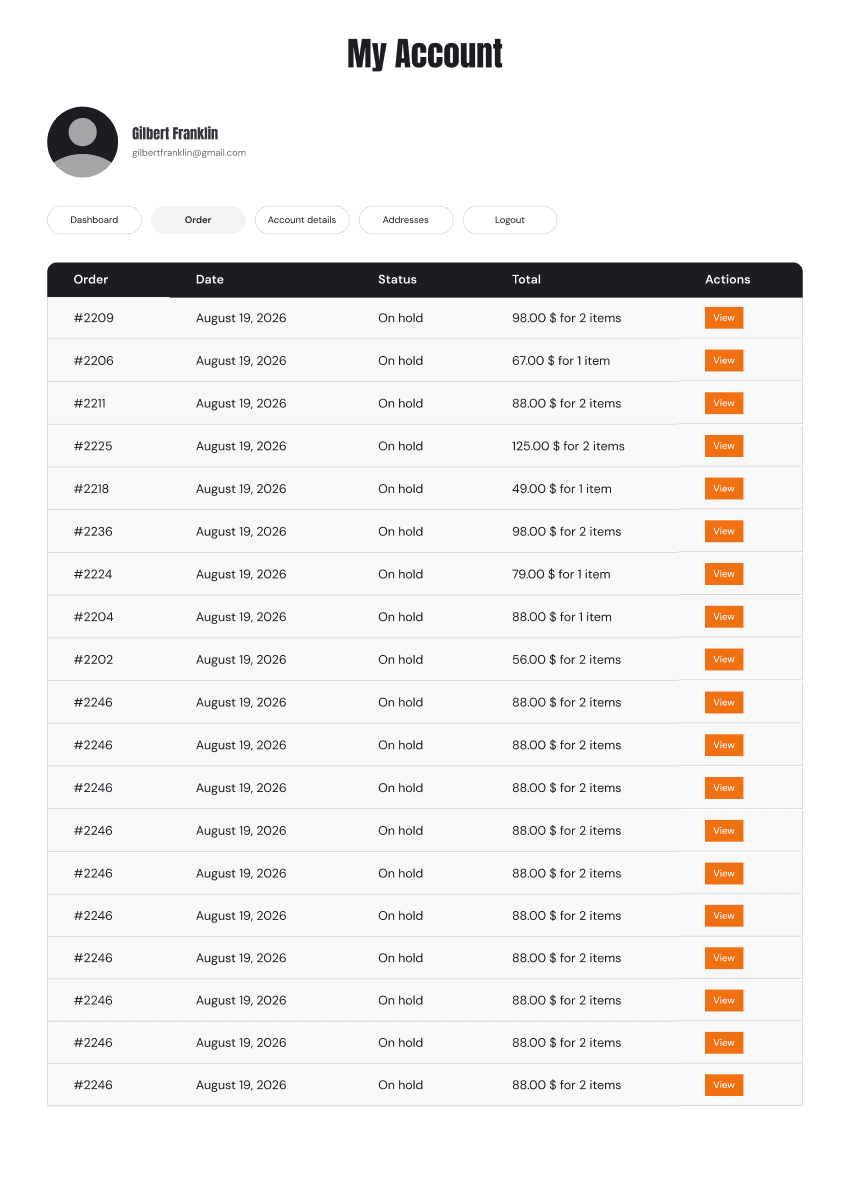850x1200 pixels.
Task: Click the gilbertfranklin@gmail.com email text
Action: 189,153
